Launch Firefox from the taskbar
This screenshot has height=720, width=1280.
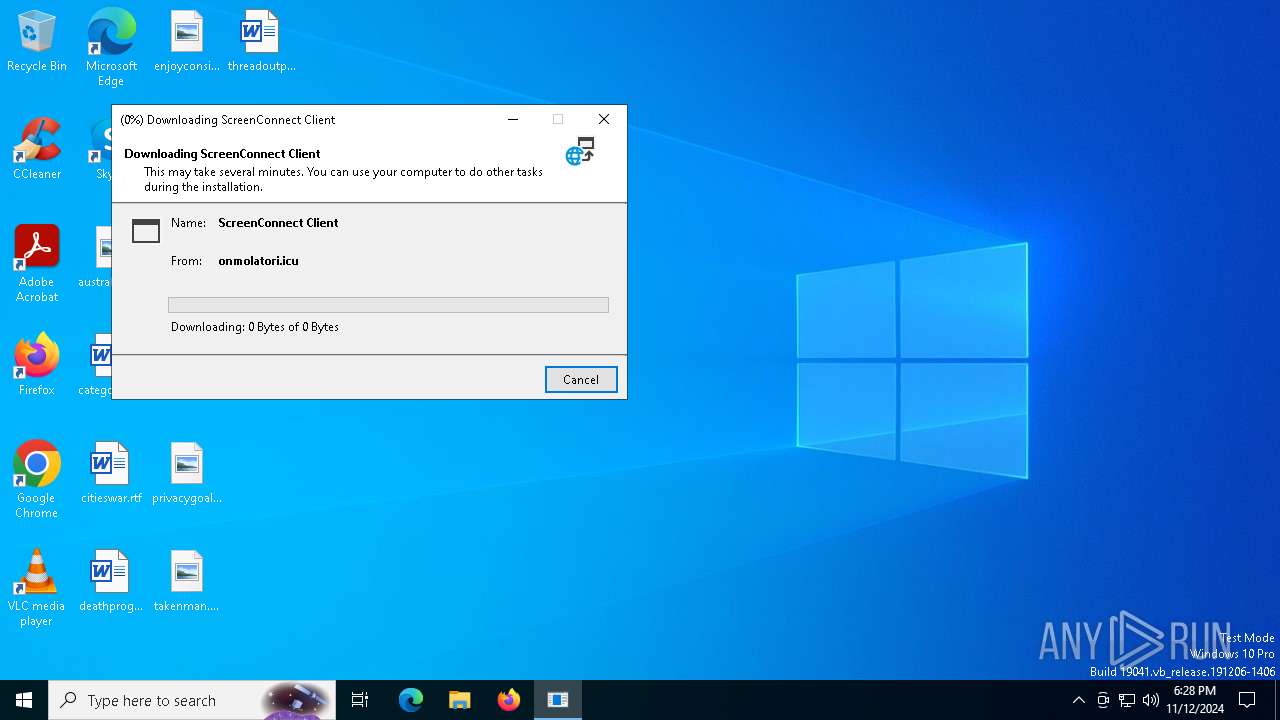click(x=508, y=700)
